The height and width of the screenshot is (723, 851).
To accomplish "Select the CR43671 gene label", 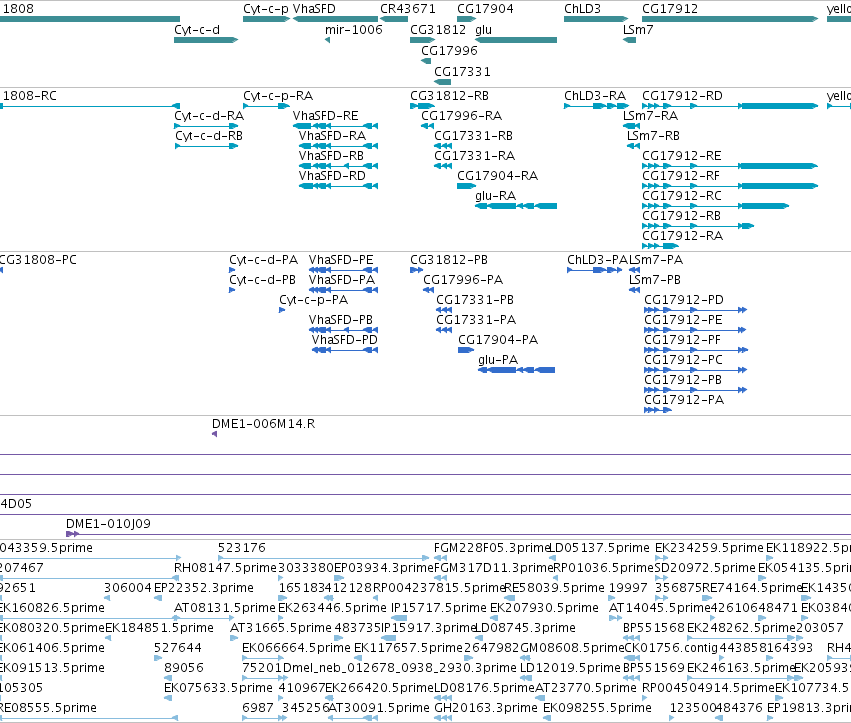I will point(408,9).
